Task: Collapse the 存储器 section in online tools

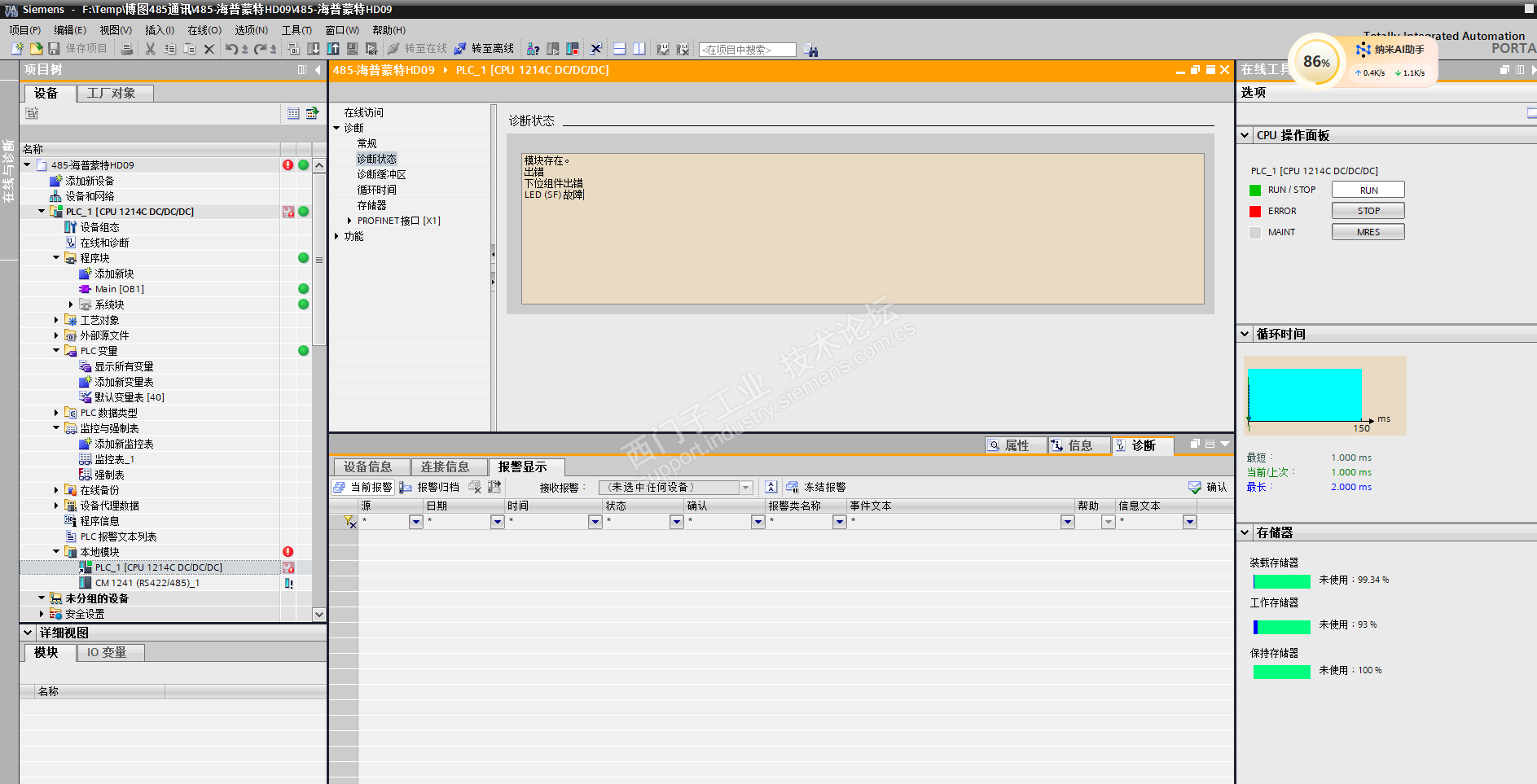Action: coord(1245,532)
